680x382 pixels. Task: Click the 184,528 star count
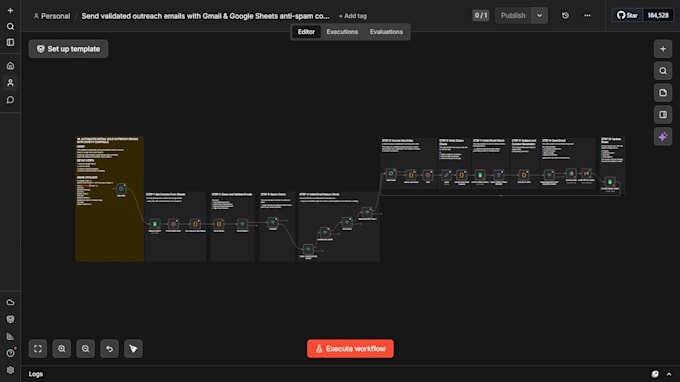(x=658, y=16)
